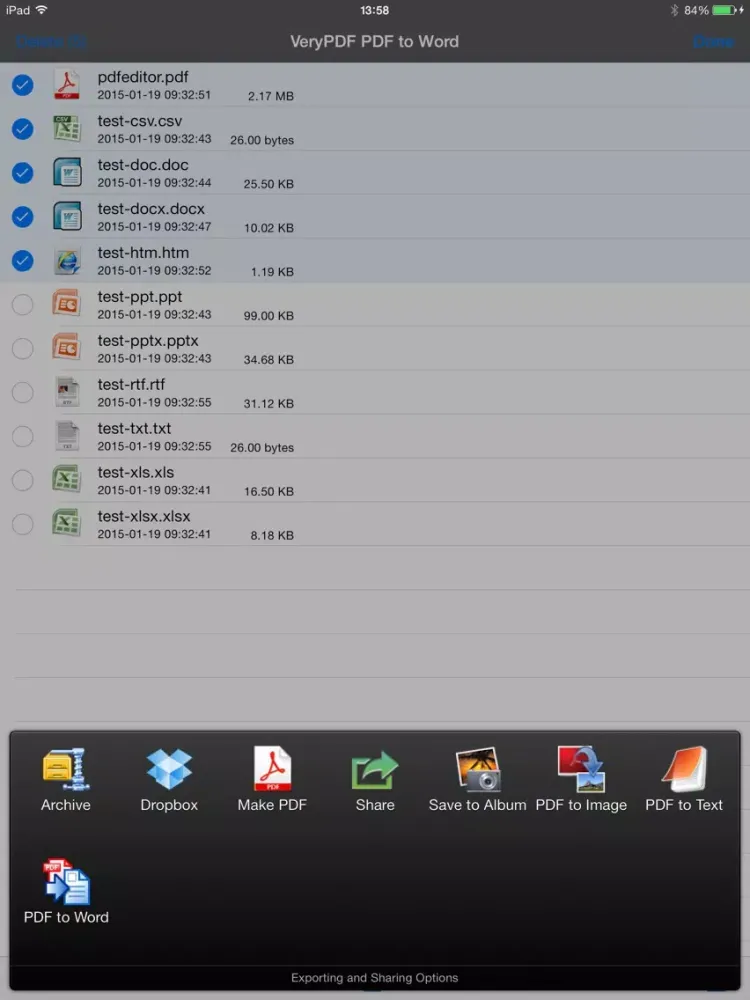Uncheck pdfeditor.pdf selection circle
The image size is (750, 1000).
[x=22, y=85]
